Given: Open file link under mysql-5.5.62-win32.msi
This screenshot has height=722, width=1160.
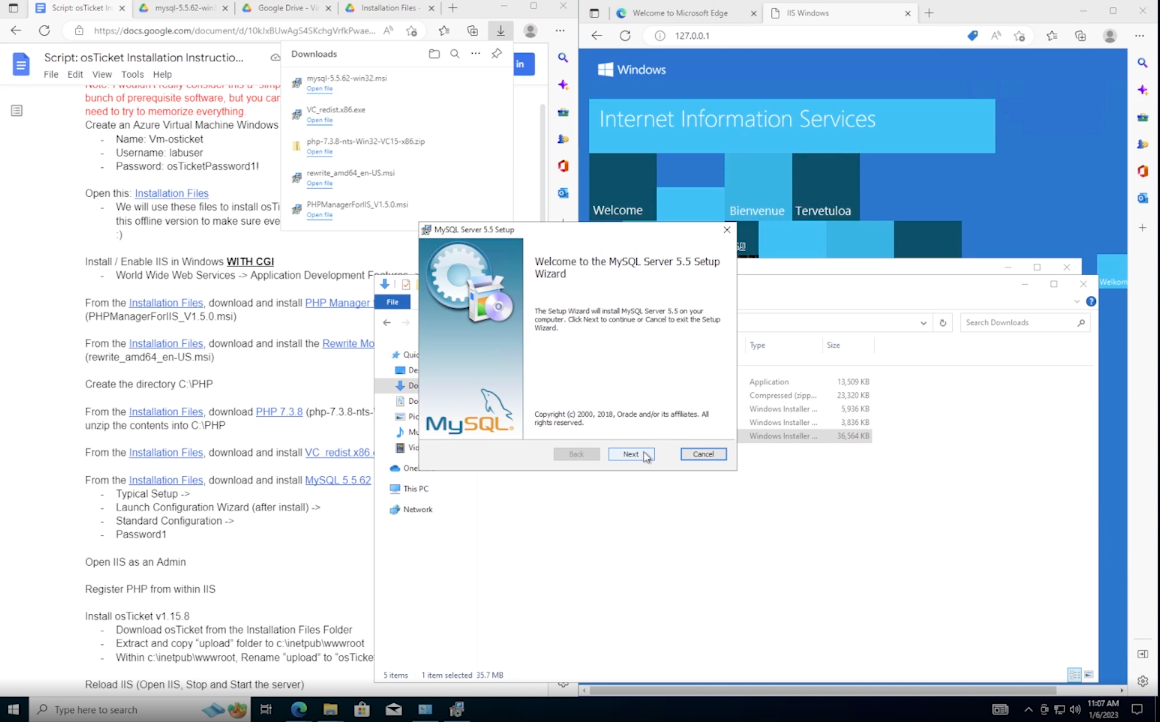Looking at the screenshot, I should click(x=320, y=89).
